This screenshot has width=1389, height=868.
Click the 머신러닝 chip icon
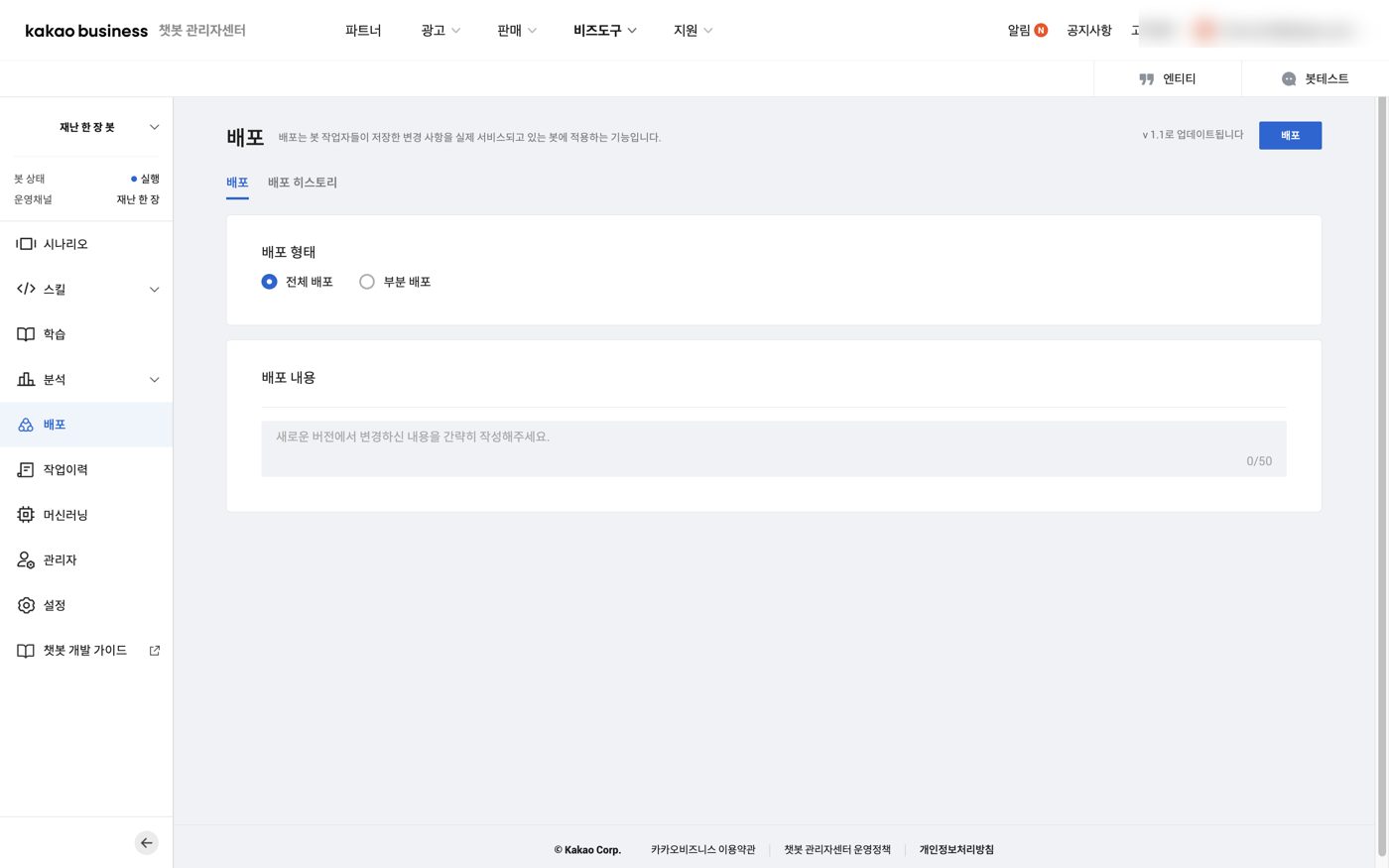pyautogui.click(x=26, y=515)
